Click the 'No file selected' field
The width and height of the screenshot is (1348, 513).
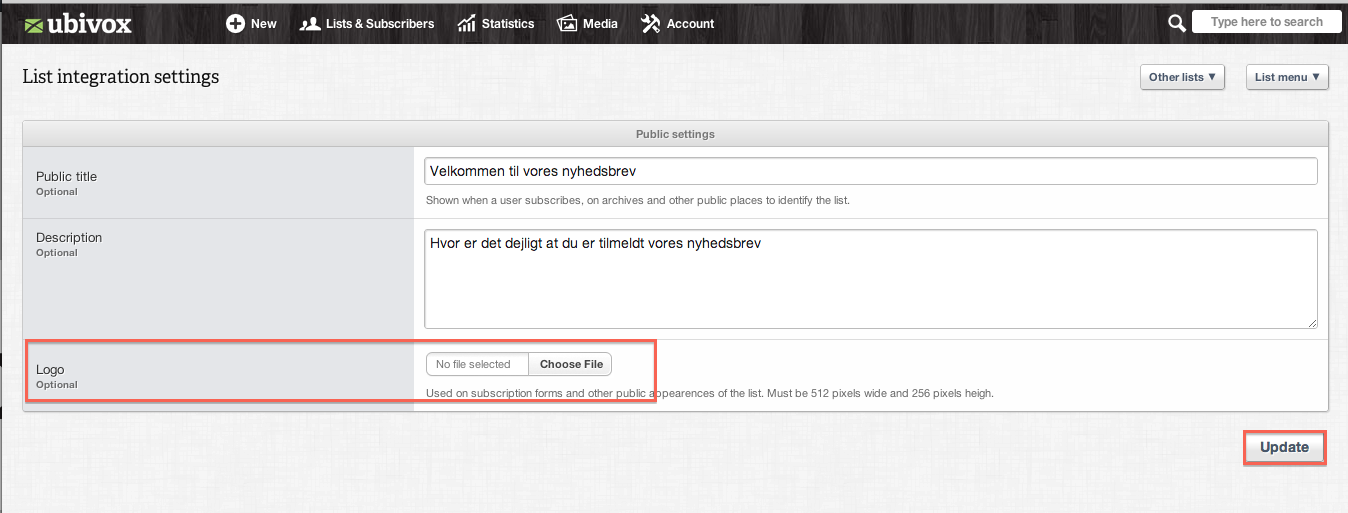477,364
